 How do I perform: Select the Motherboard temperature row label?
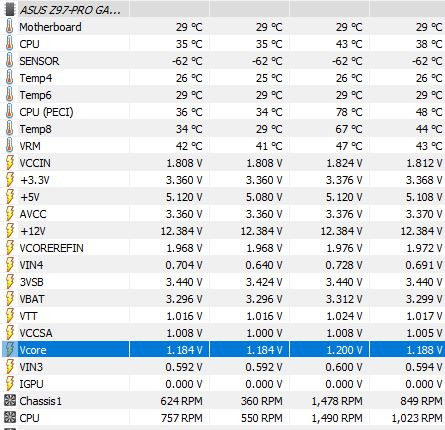50,27
